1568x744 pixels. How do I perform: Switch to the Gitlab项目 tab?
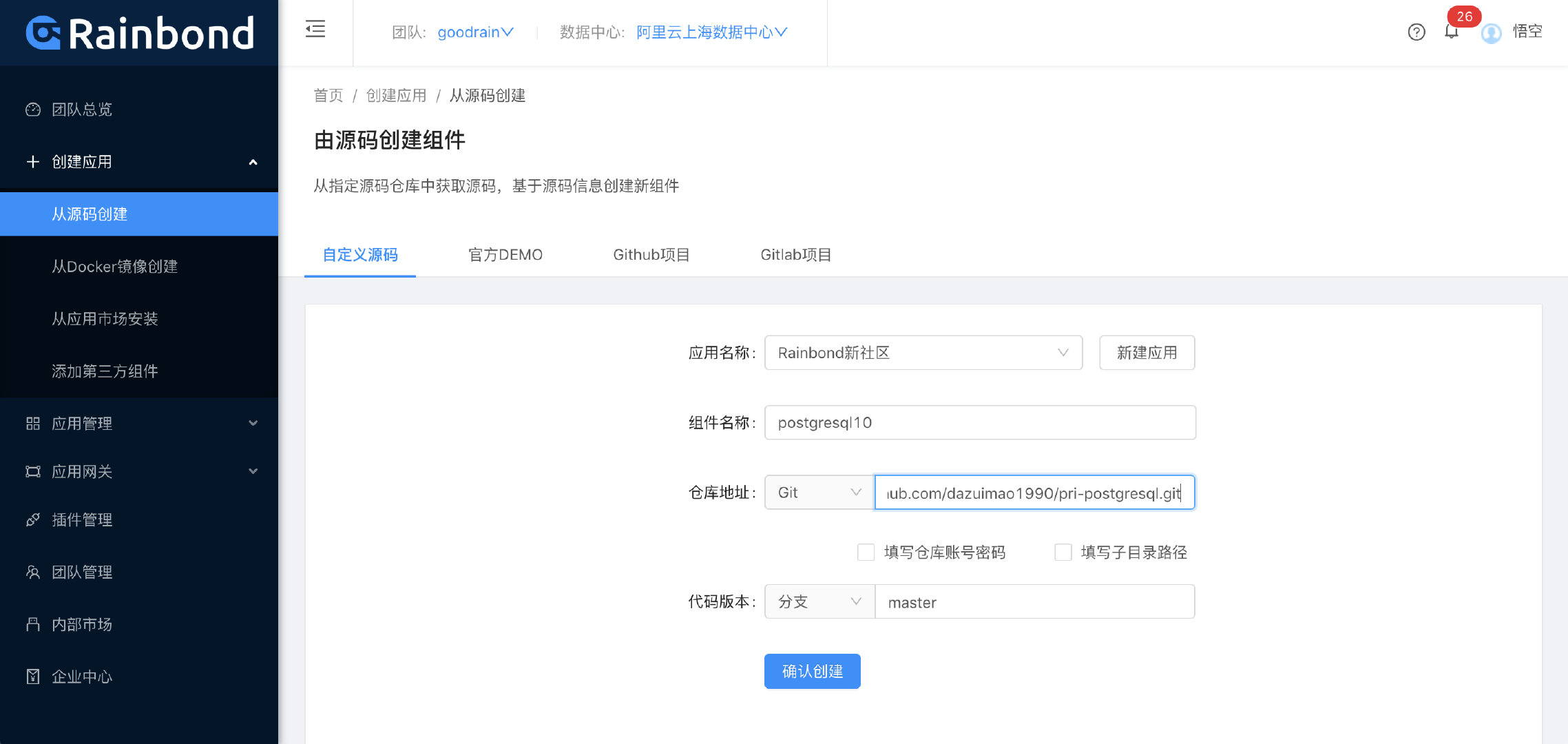click(x=796, y=255)
